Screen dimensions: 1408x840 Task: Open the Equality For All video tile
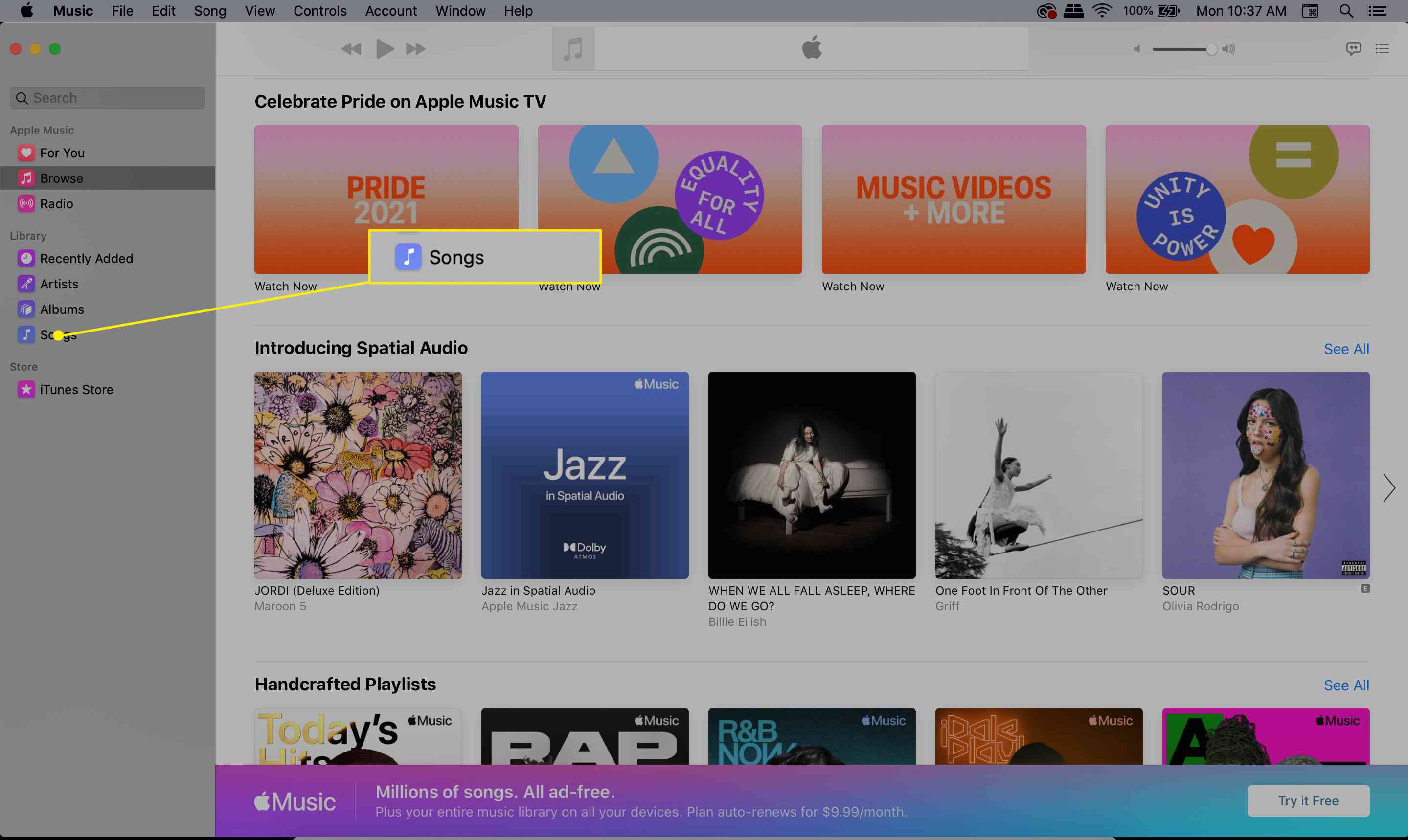670,199
